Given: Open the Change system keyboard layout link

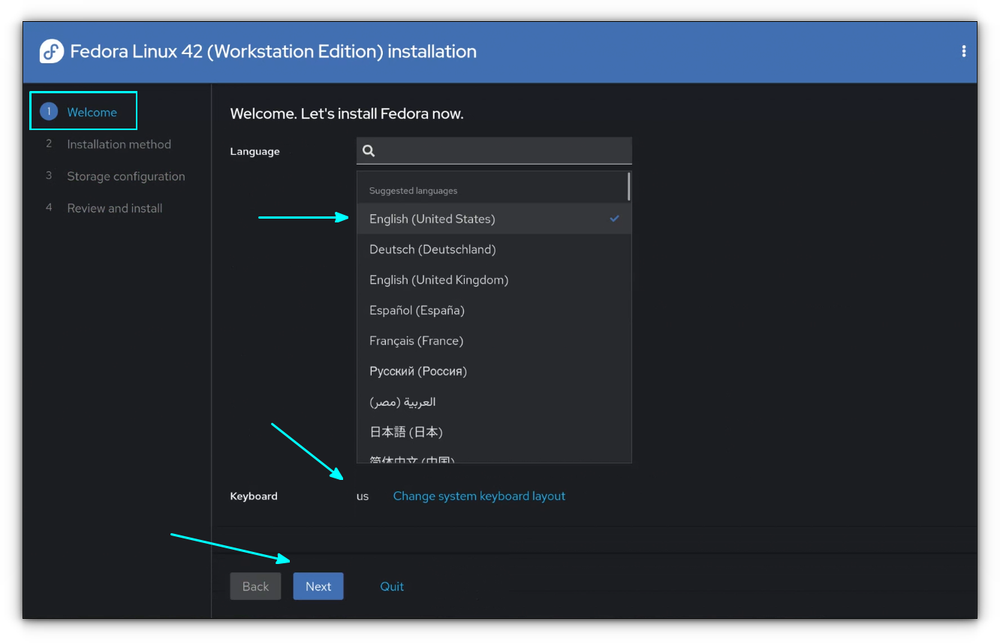Looking at the screenshot, I should [x=478, y=496].
